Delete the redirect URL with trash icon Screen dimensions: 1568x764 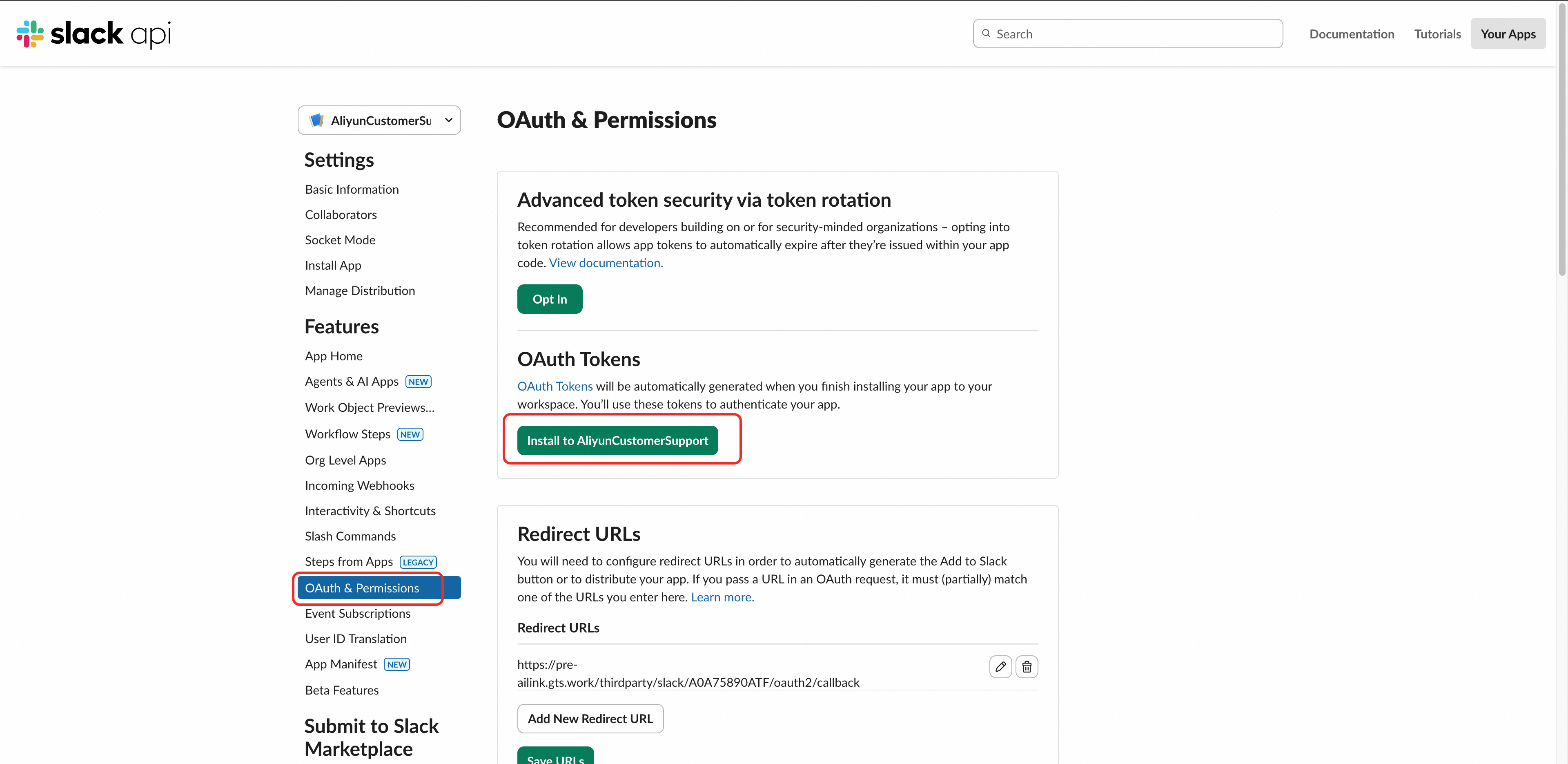click(x=1026, y=666)
